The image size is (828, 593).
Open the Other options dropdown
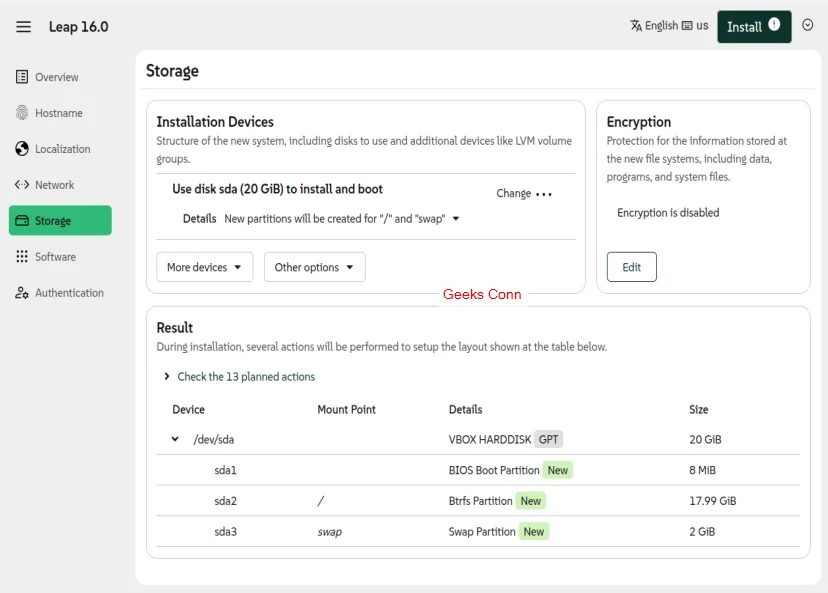coord(314,268)
